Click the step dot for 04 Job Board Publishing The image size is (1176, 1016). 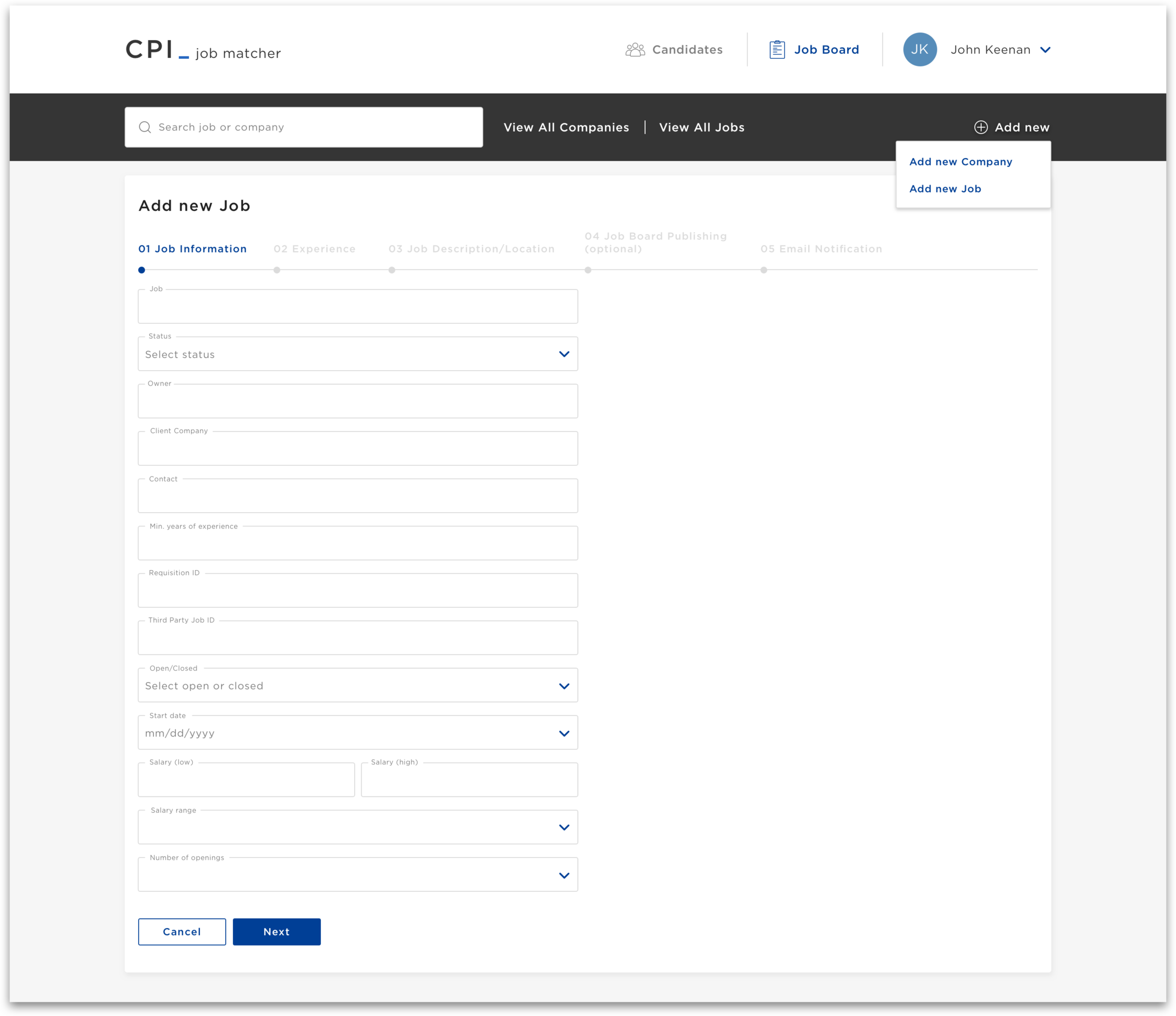[588, 270]
